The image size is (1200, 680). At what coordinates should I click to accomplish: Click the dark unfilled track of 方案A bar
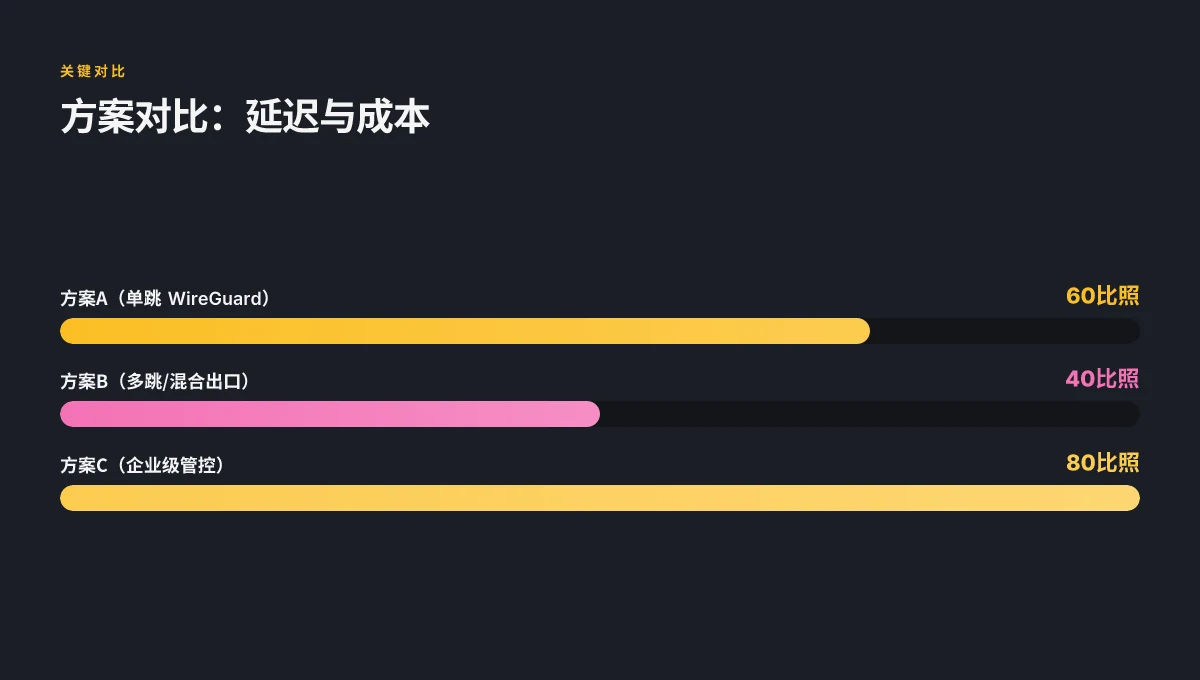click(x=1005, y=331)
